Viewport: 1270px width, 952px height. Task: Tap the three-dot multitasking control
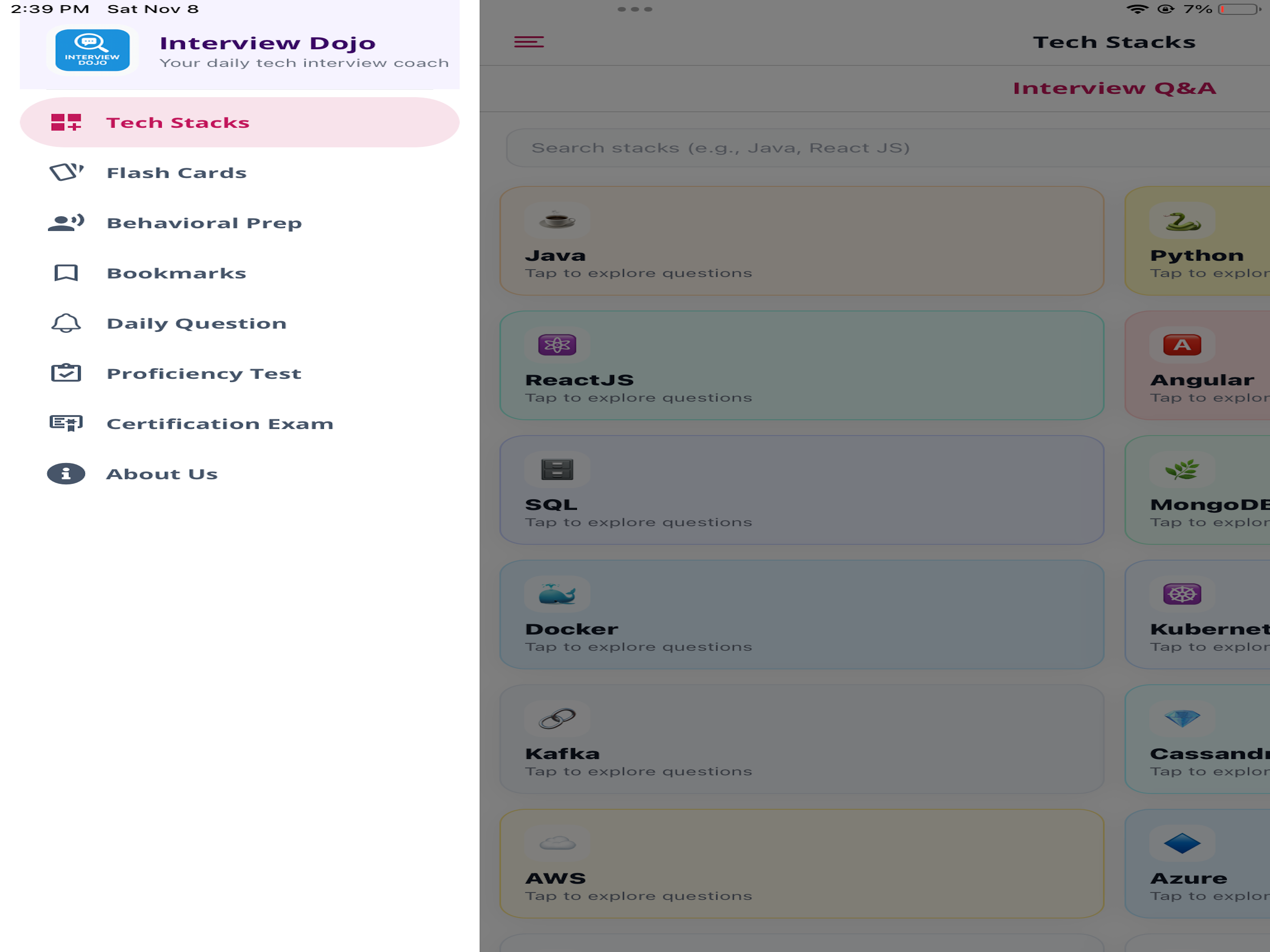click(x=635, y=9)
